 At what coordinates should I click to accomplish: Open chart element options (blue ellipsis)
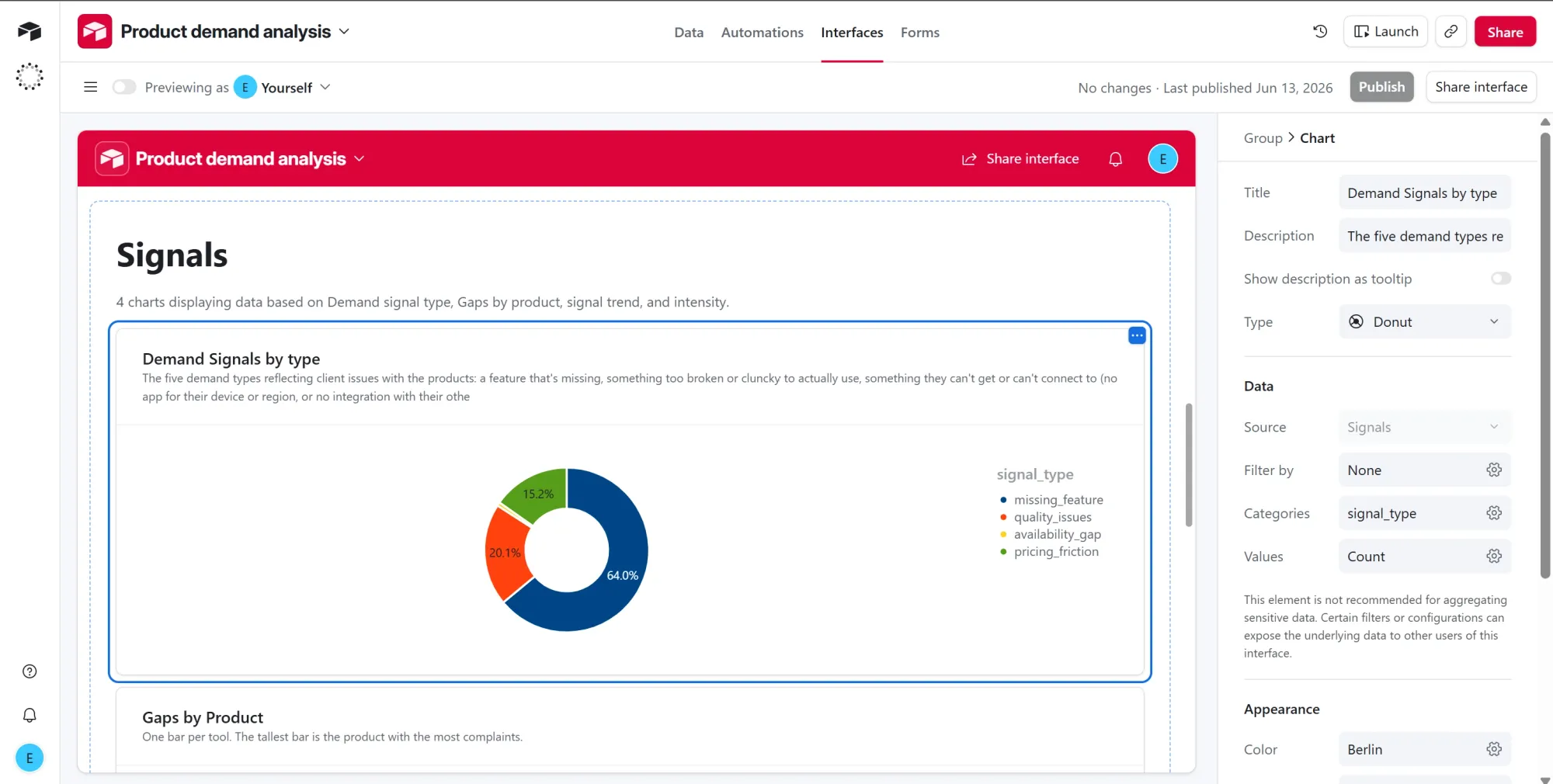pos(1137,335)
